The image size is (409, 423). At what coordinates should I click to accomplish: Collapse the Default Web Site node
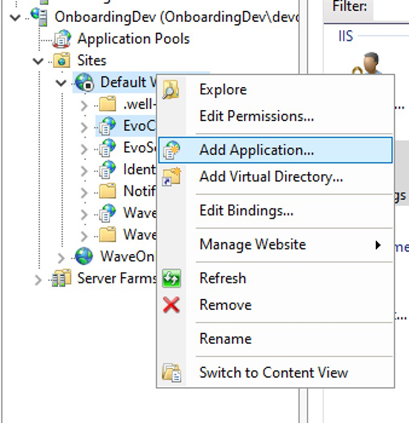click(61, 83)
